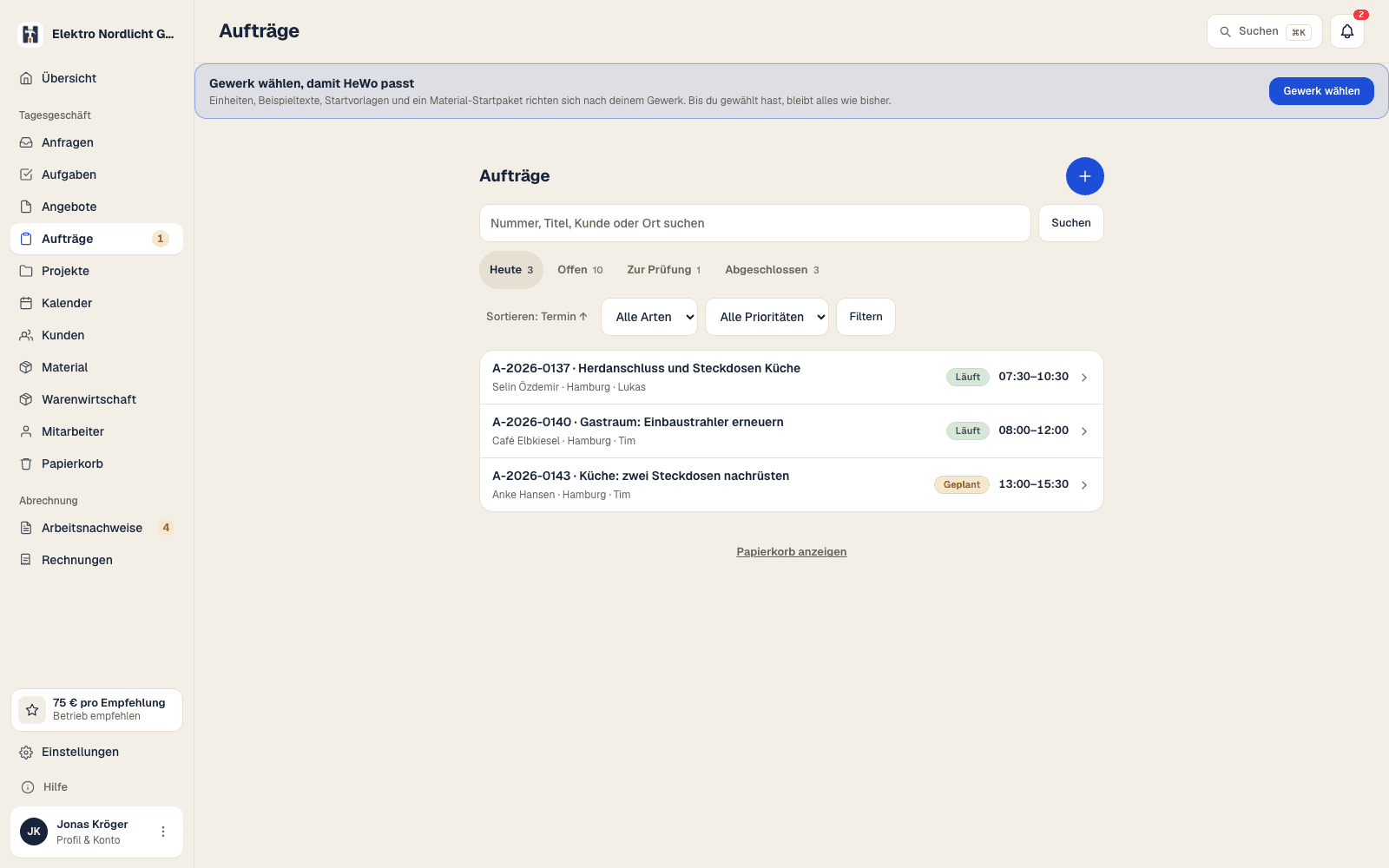Image resolution: width=1389 pixels, height=868 pixels.
Task: Click the 'Herdanschluss und Steckdosen Küche' order title
Action: 689,368
